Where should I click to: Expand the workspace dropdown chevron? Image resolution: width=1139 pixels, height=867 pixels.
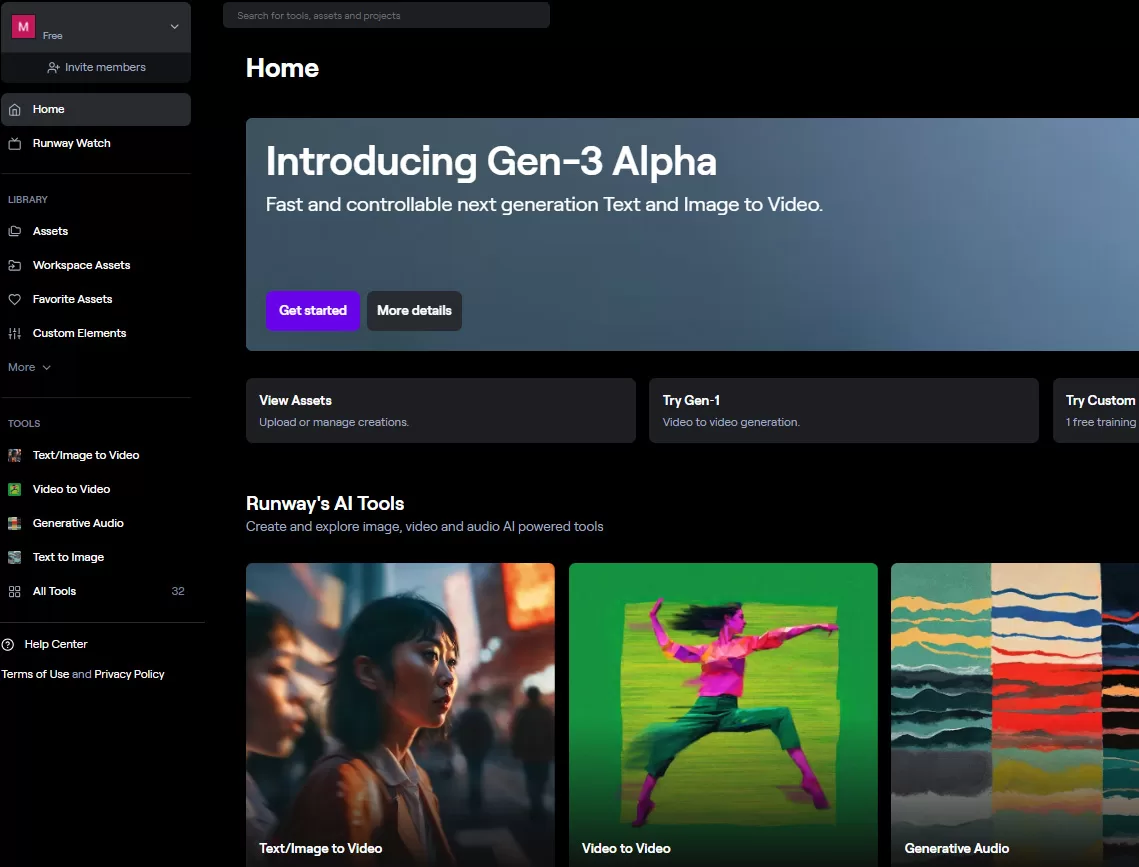pyautogui.click(x=174, y=27)
